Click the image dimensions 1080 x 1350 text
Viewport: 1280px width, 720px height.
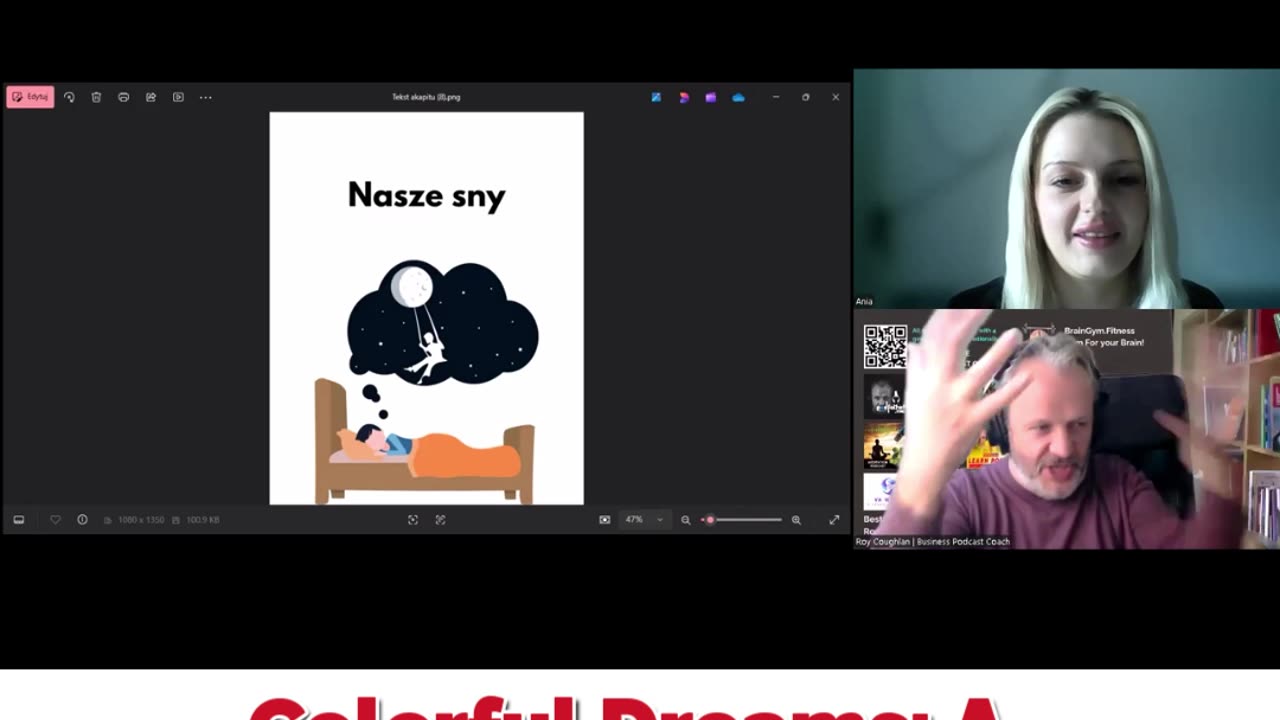click(x=141, y=520)
